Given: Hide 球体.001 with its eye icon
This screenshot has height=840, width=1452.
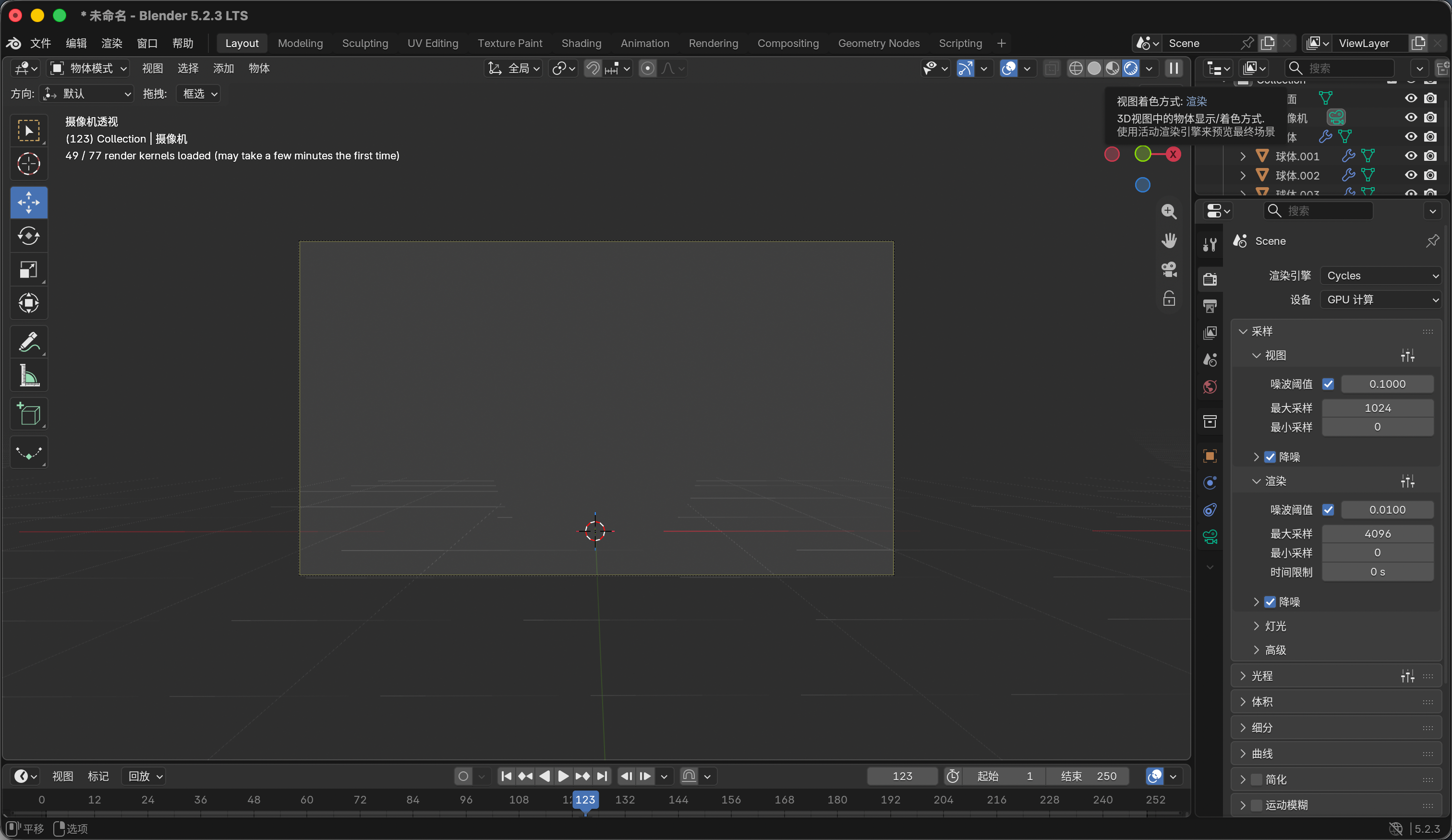Looking at the screenshot, I should (x=1411, y=156).
